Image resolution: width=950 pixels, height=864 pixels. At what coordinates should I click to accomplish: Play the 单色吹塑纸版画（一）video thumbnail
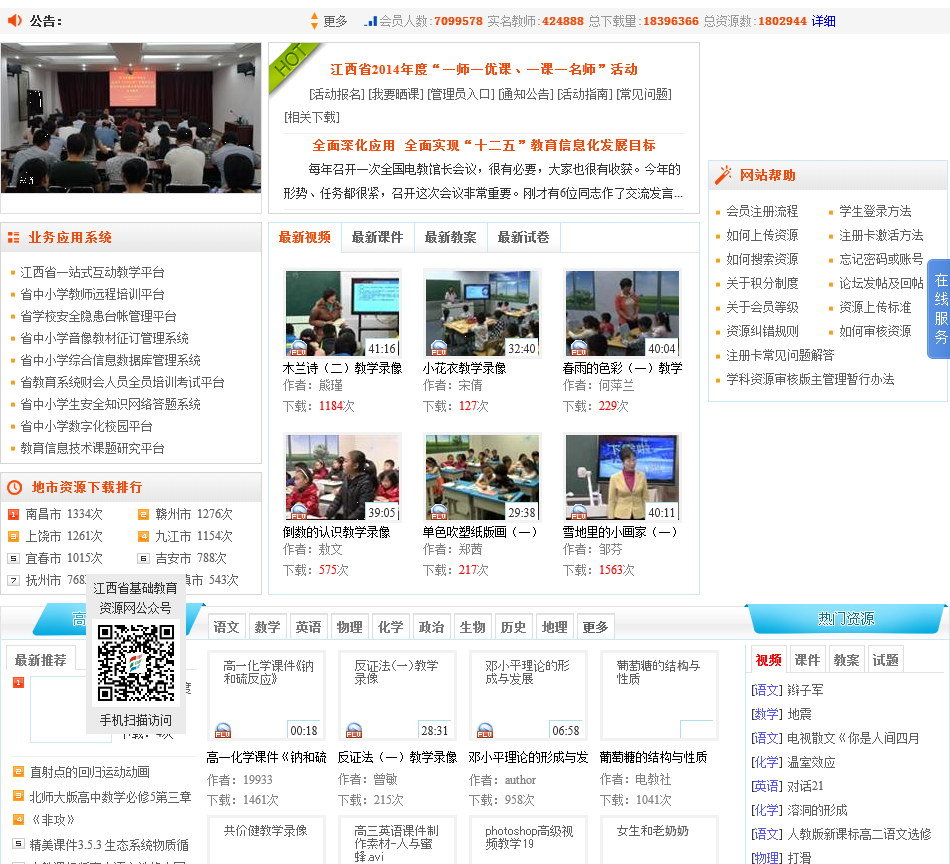[x=482, y=477]
